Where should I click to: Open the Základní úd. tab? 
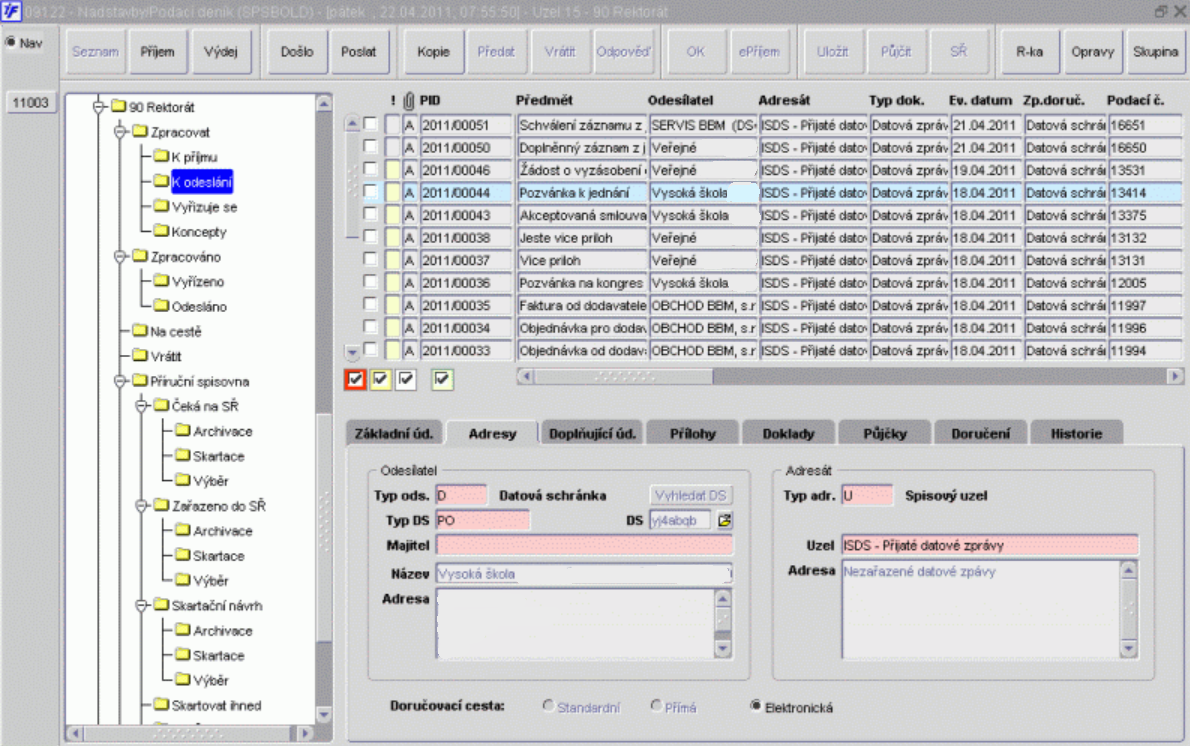coord(394,433)
